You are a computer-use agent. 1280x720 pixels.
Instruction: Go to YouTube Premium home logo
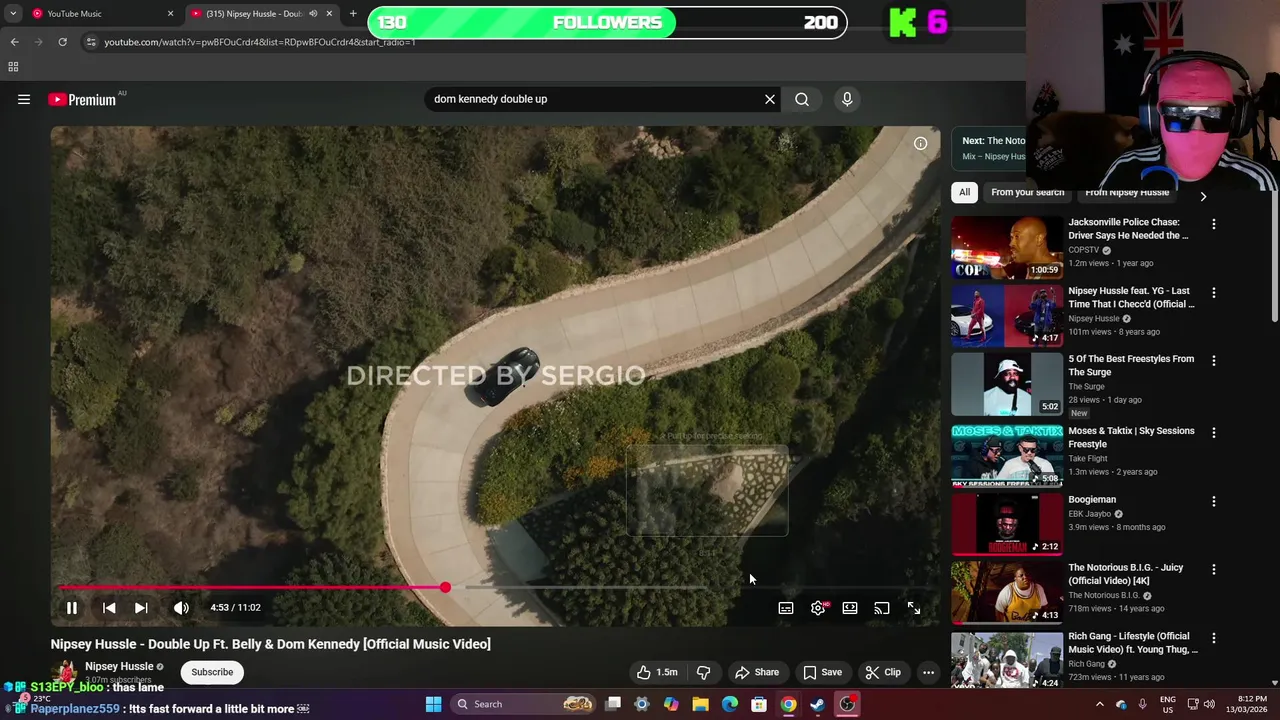coord(82,99)
